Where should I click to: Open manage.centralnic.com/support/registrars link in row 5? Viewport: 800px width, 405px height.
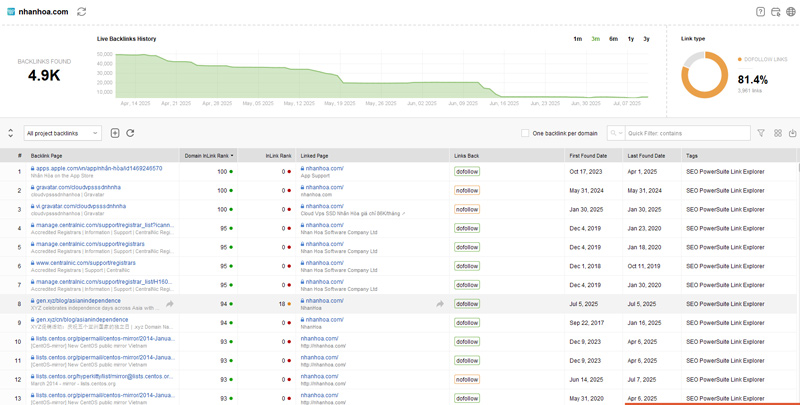coord(90,244)
